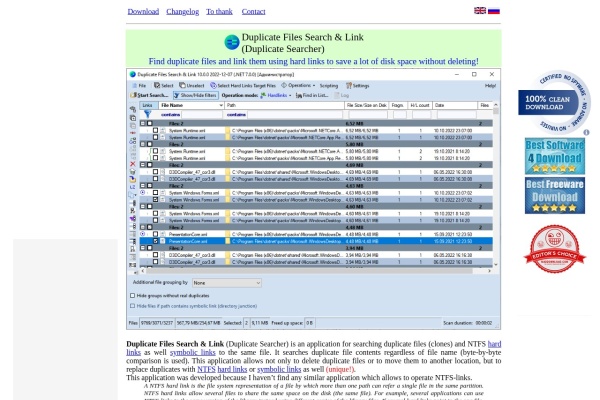Image resolution: width=600 pixels, height=400 pixels.
Task: Sort by the Date column header
Action: pyautogui.click(x=455, y=105)
